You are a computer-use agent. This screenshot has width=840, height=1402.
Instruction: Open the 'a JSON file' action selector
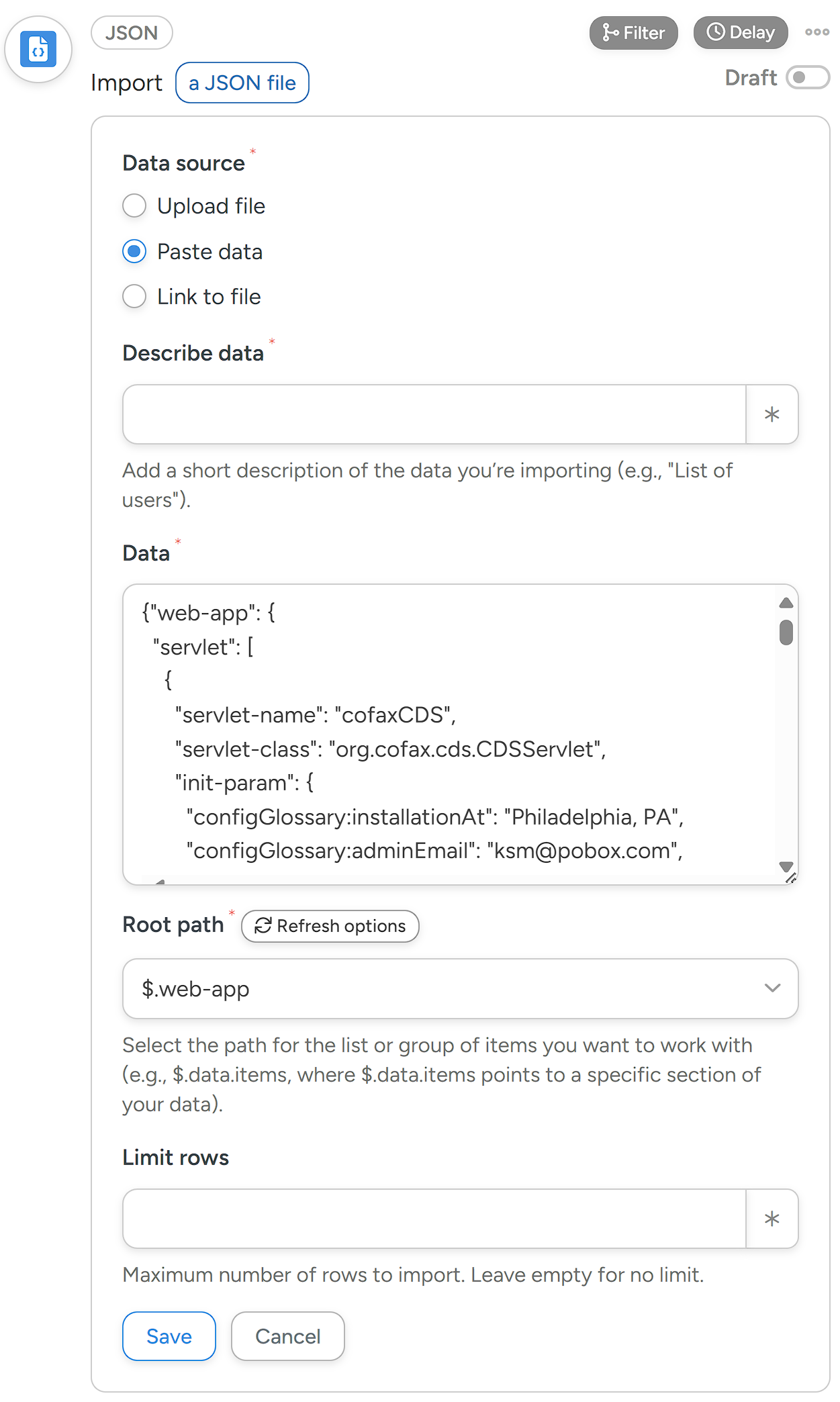(242, 83)
